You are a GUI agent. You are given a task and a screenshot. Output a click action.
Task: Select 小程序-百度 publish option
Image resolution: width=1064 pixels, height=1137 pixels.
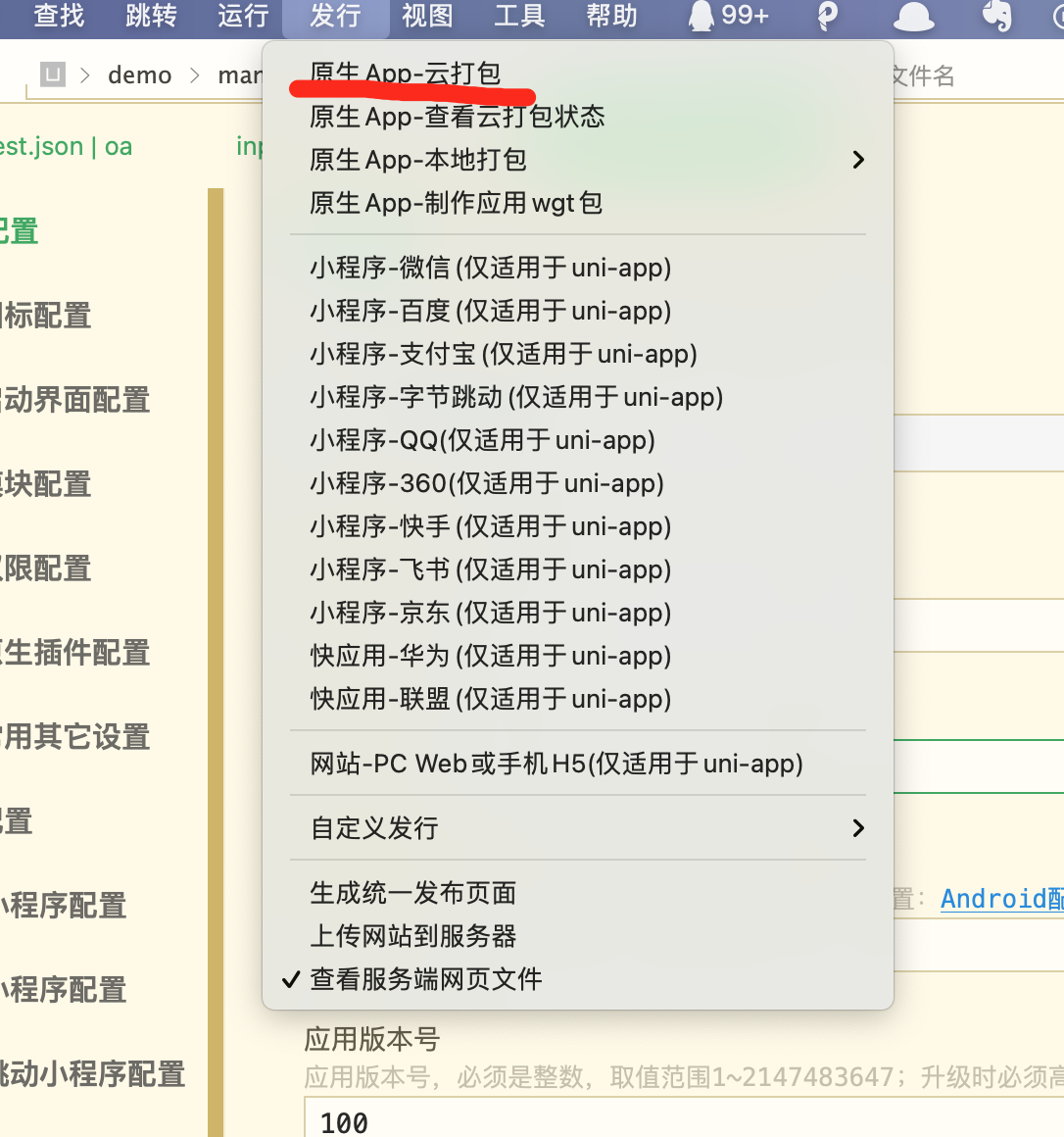click(578, 311)
